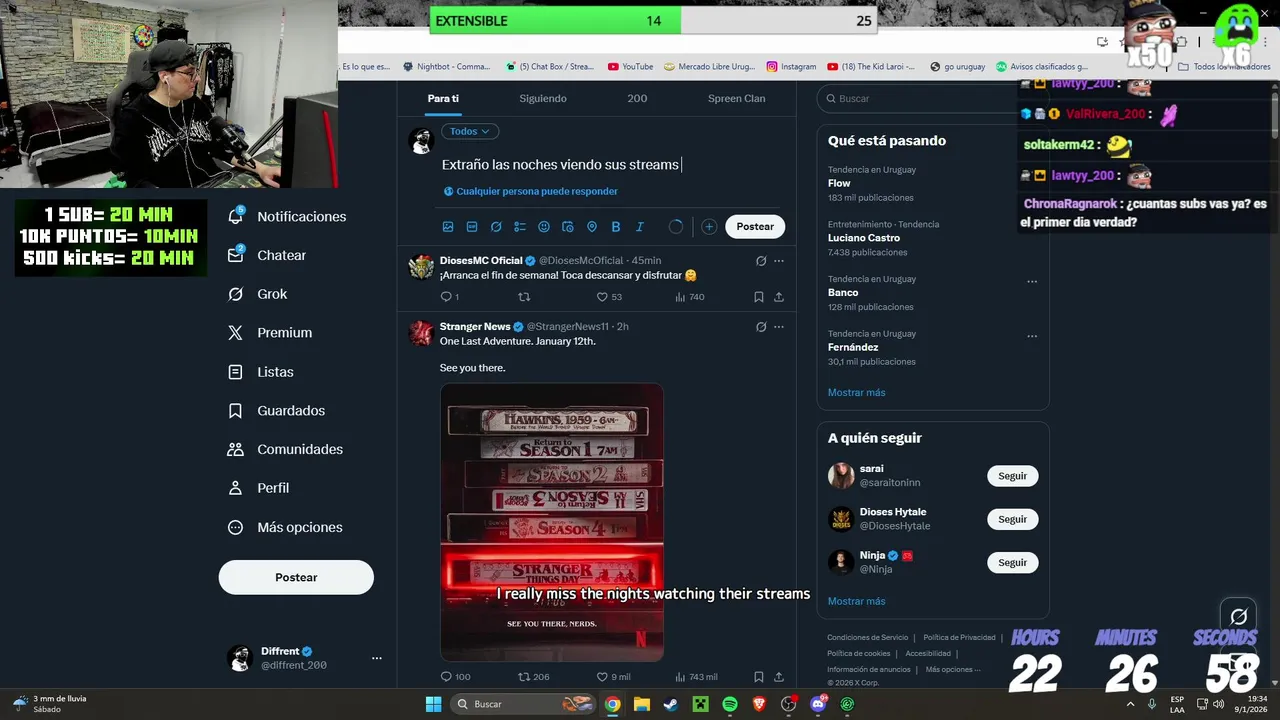Open Grok explain on DiosesMC post
1280x720 pixels.
(x=761, y=261)
